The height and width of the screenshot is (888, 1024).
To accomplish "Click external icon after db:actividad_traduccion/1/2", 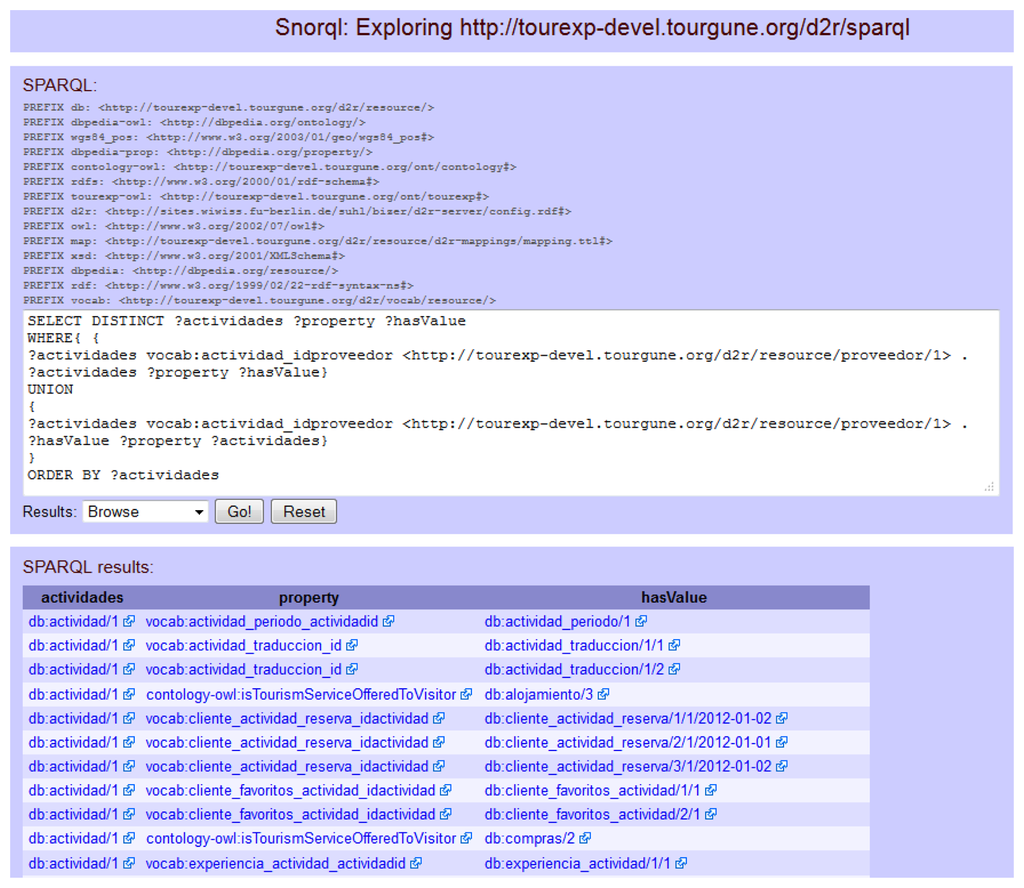I will click(x=674, y=670).
